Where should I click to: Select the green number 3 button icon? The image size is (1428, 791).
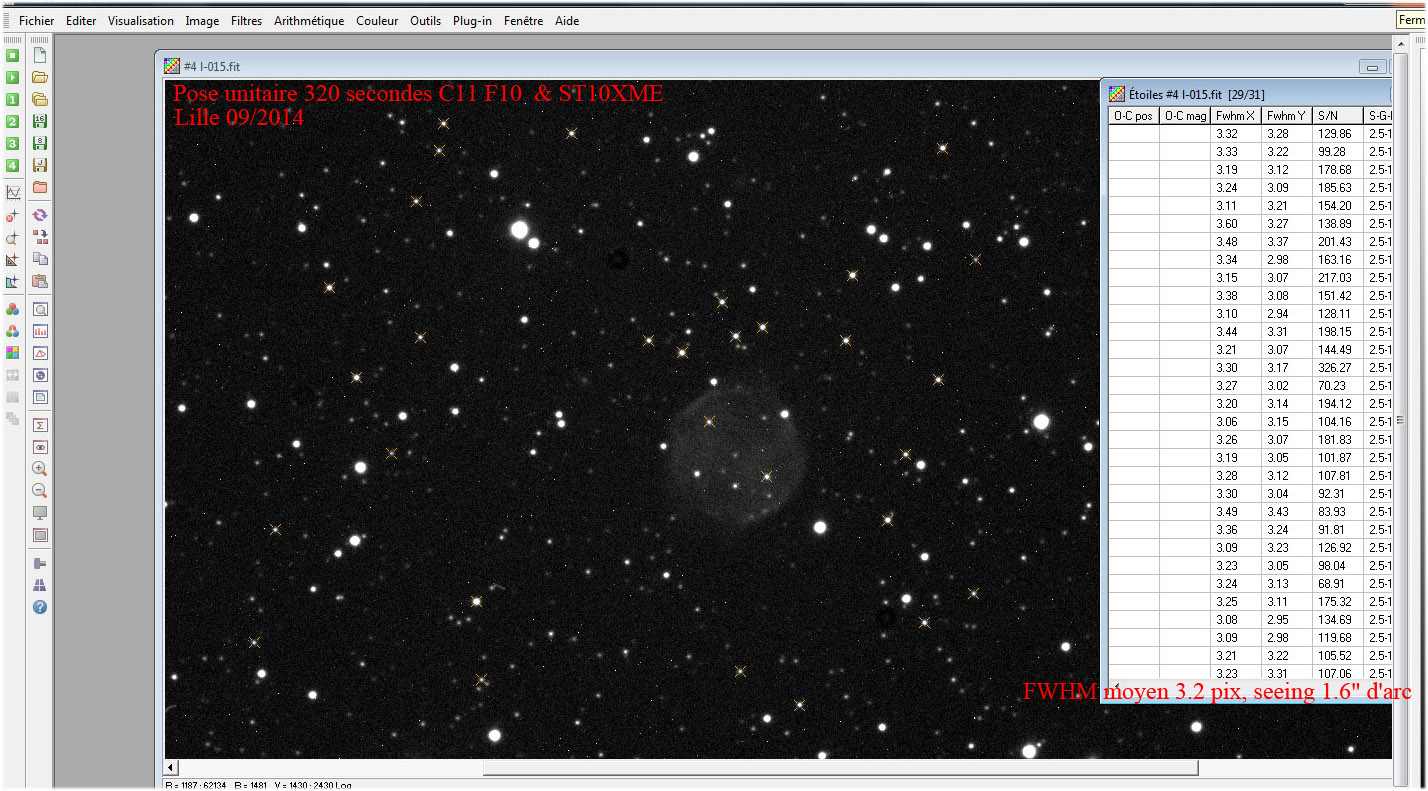(13, 144)
